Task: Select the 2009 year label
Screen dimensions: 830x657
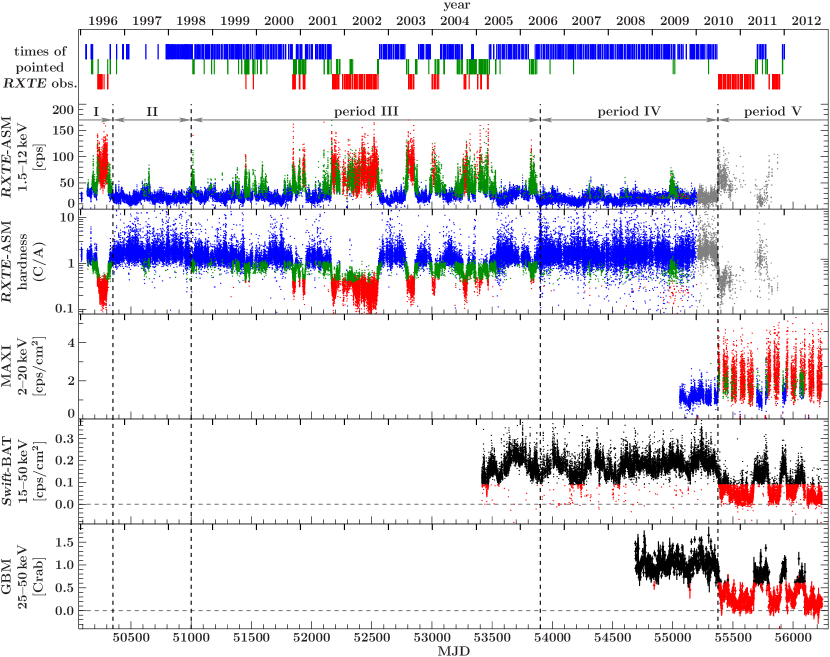Action: click(674, 21)
